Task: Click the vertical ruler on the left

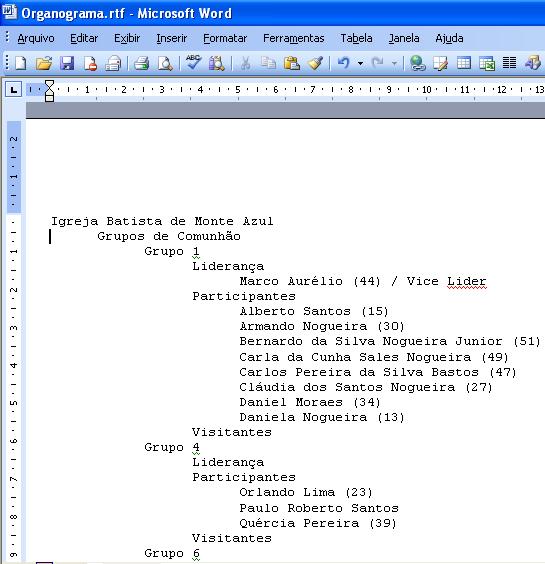Action: 14,342
